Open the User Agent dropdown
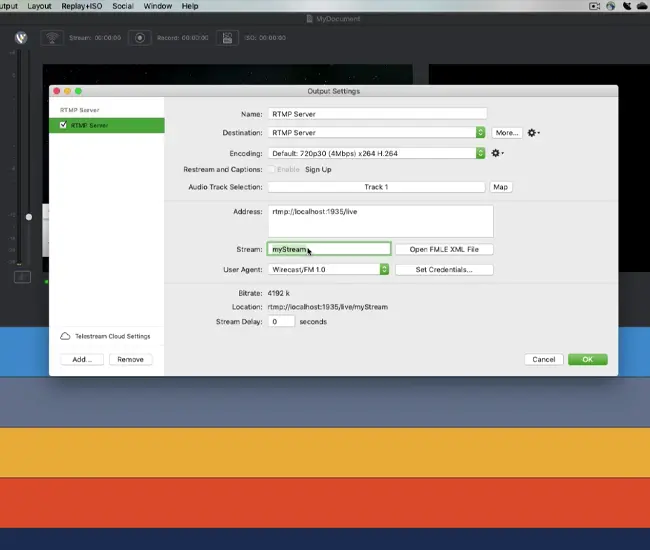 pyautogui.click(x=328, y=269)
